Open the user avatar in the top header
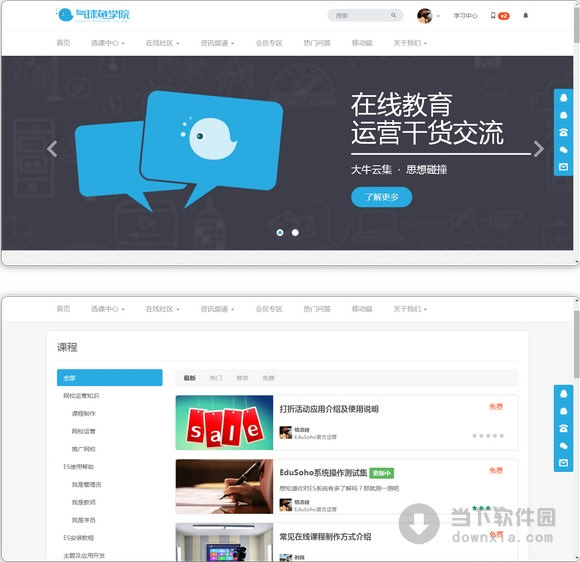 424,16
